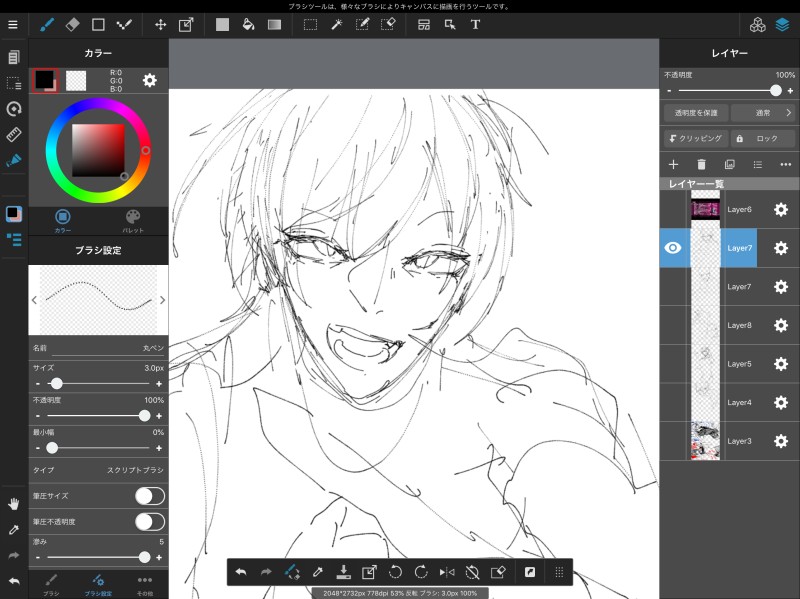Select the dot line curve tool

click(x=124, y=24)
